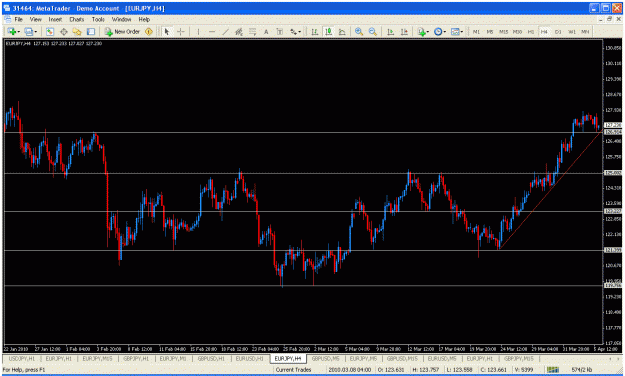Switch to M5 timeframe
Viewport: 625px width, 376px height.
(490, 31)
